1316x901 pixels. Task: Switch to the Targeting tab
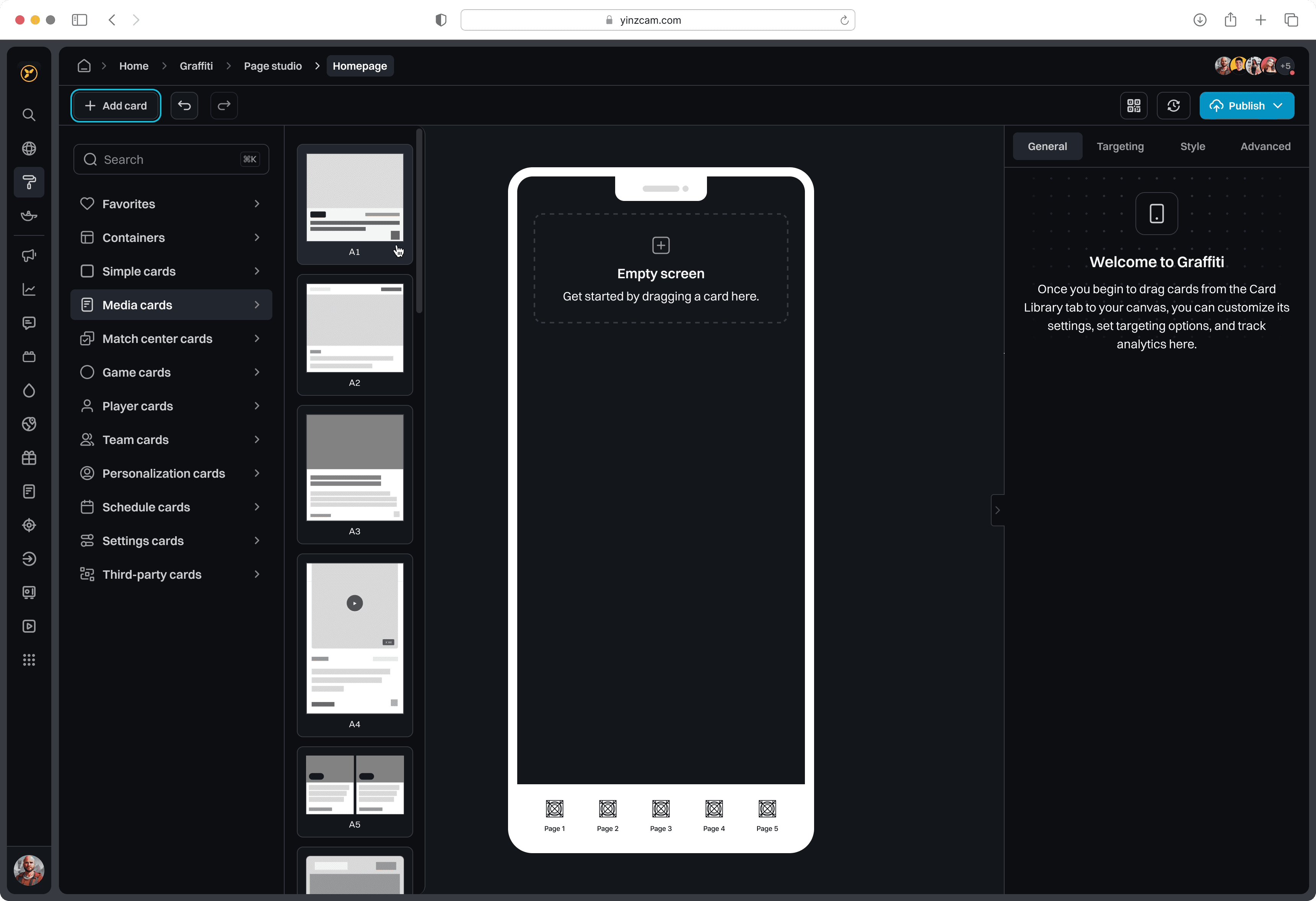click(1119, 146)
